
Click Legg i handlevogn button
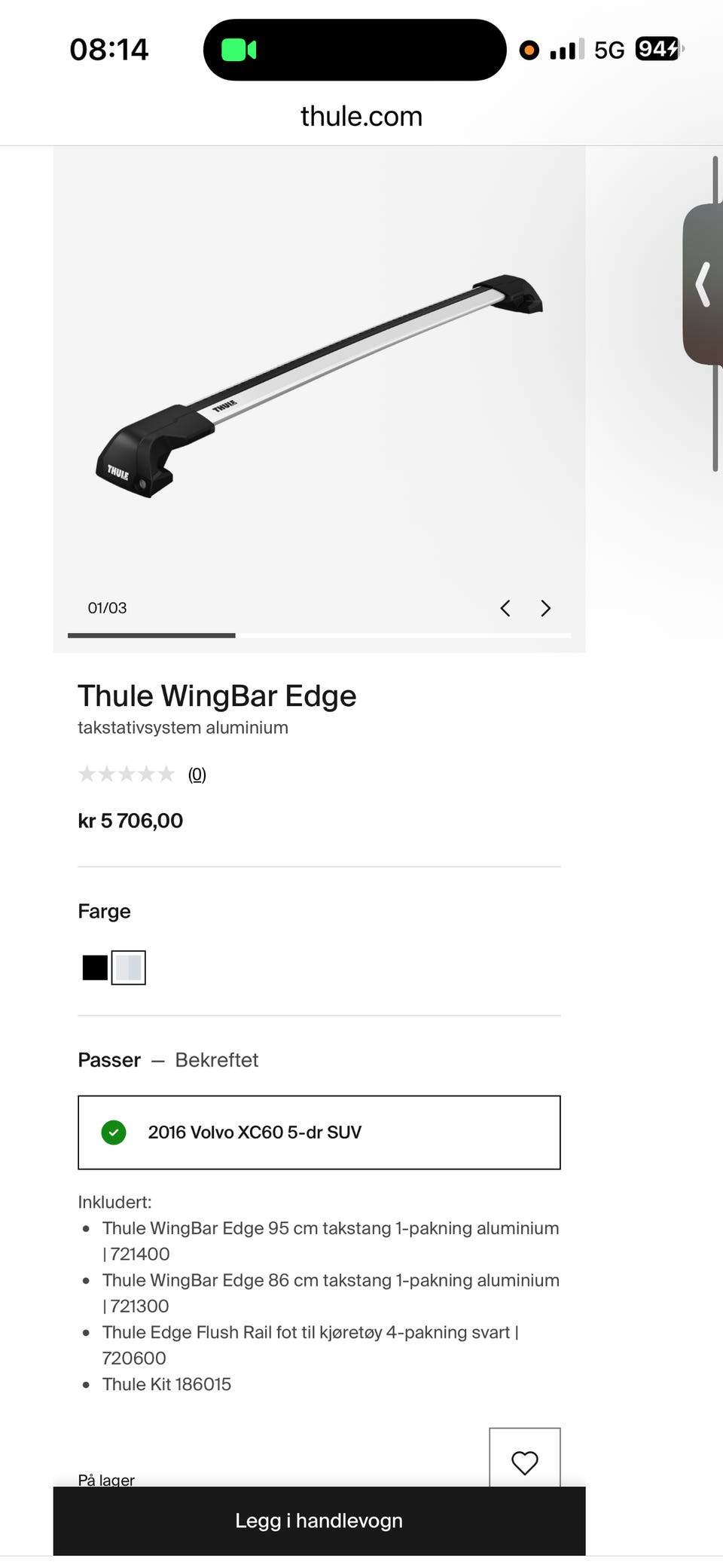319,1521
